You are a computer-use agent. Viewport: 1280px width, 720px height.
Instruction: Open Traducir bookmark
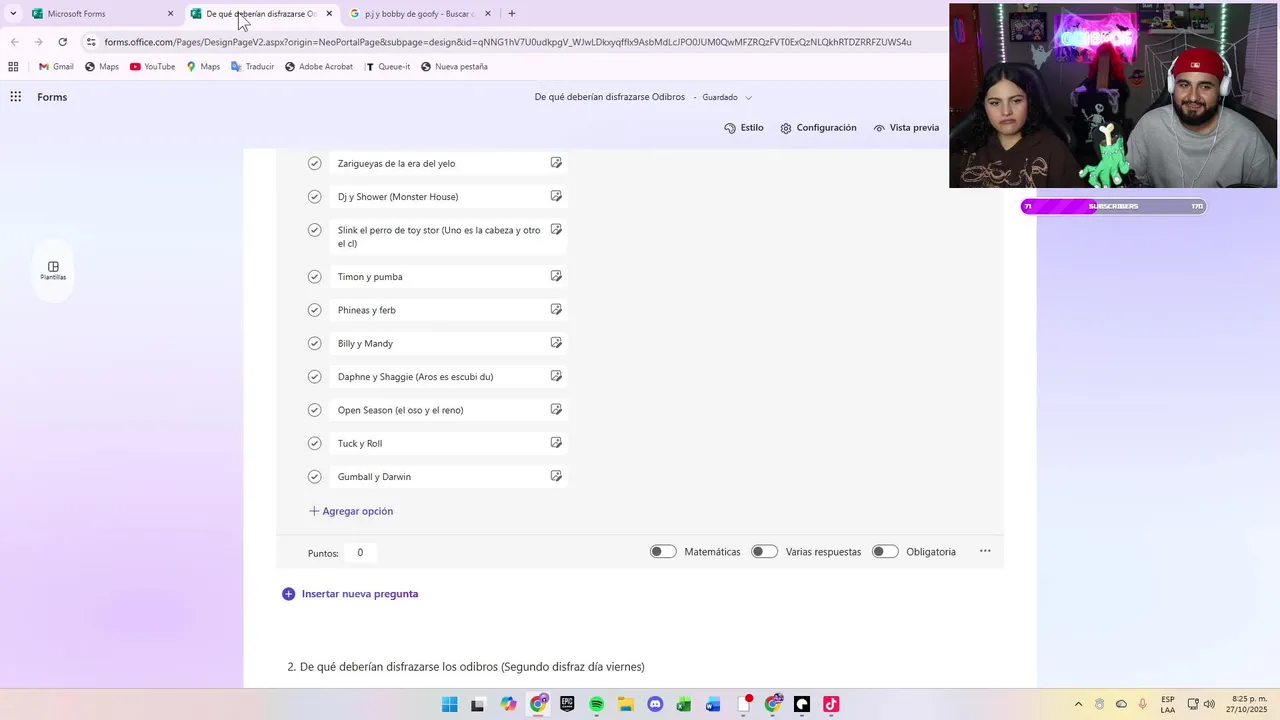click(252, 67)
